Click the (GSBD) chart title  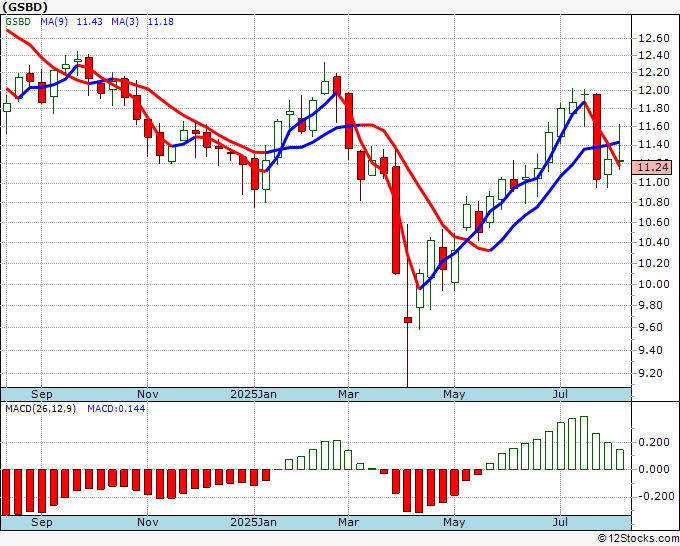click(25, 7)
